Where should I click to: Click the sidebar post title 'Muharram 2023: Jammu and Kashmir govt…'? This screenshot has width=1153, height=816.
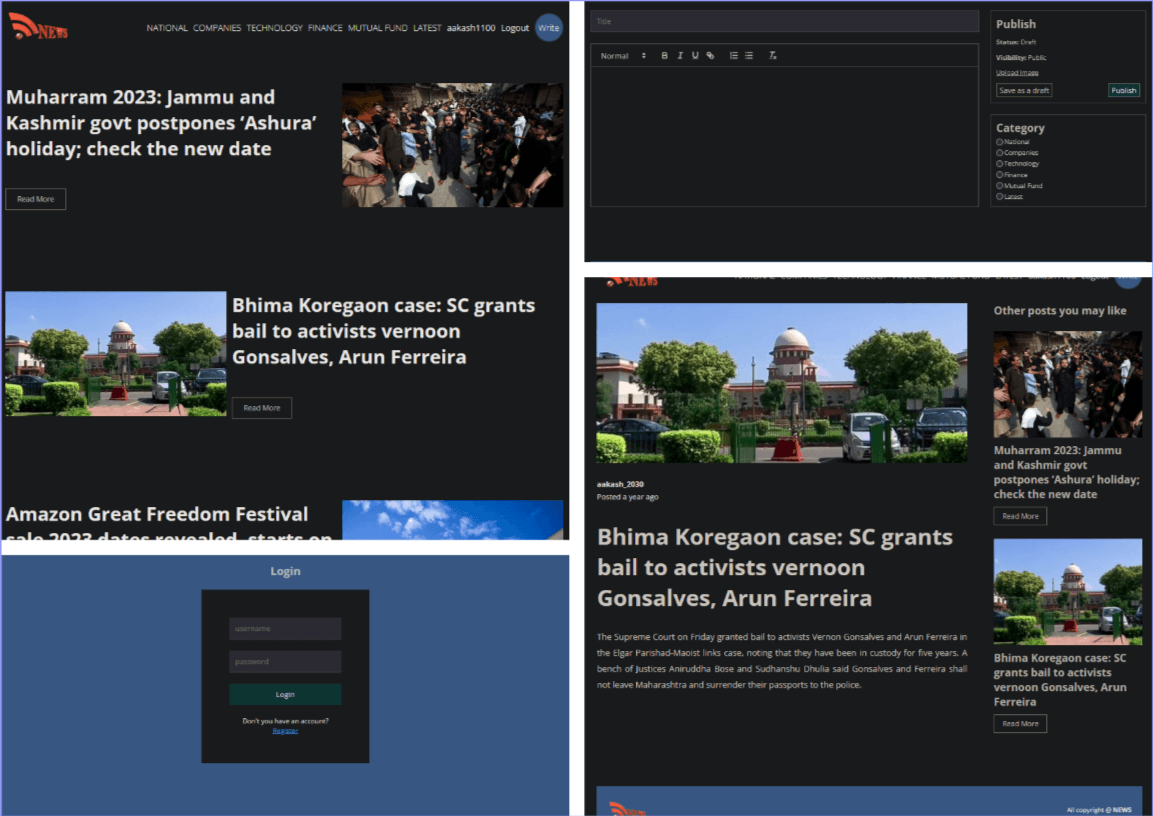pos(1066,472)
